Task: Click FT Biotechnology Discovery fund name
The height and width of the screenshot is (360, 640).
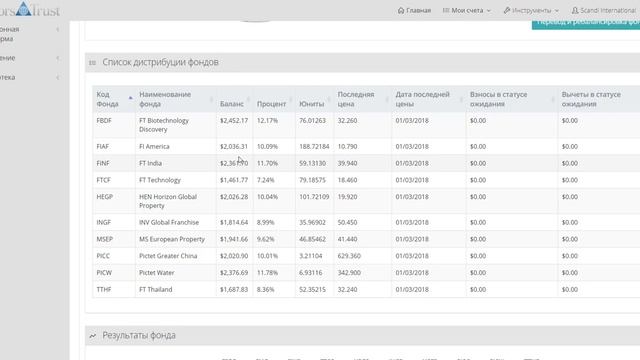Action: pyautogui.click(x=164, y=125)
